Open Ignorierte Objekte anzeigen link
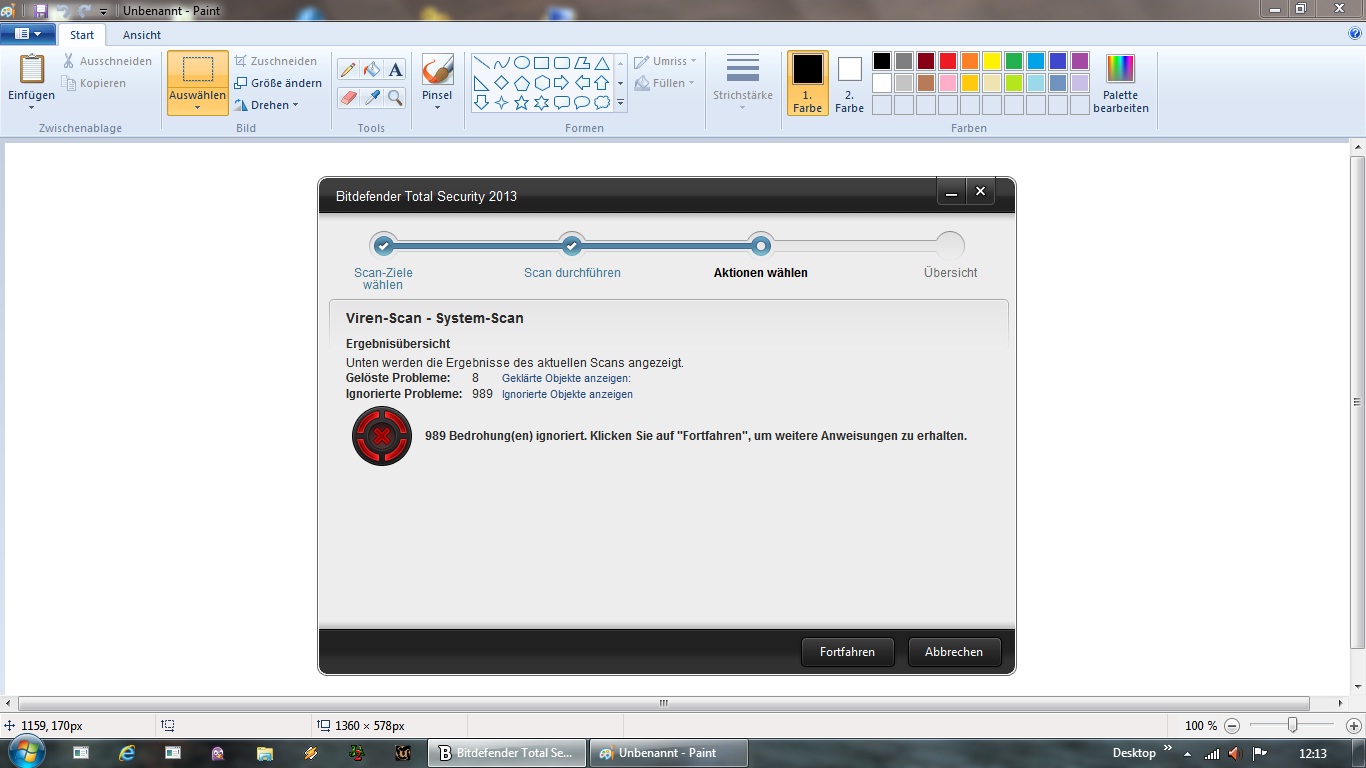 567,395
